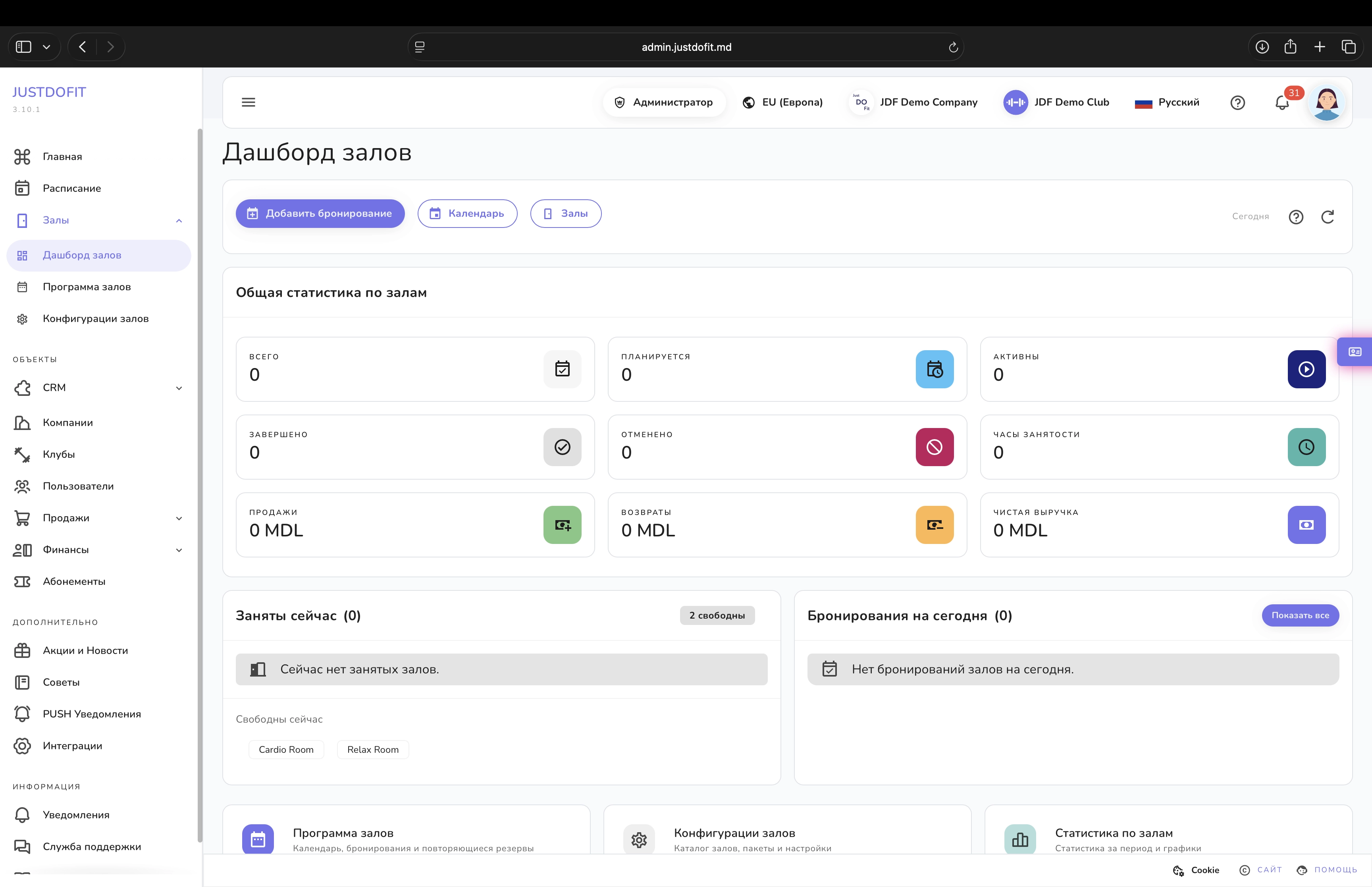Expand the Продажи sidebar section
The height and width of the screenshot is (887, 1372).
pyautogui.click(x=179, y=519)
